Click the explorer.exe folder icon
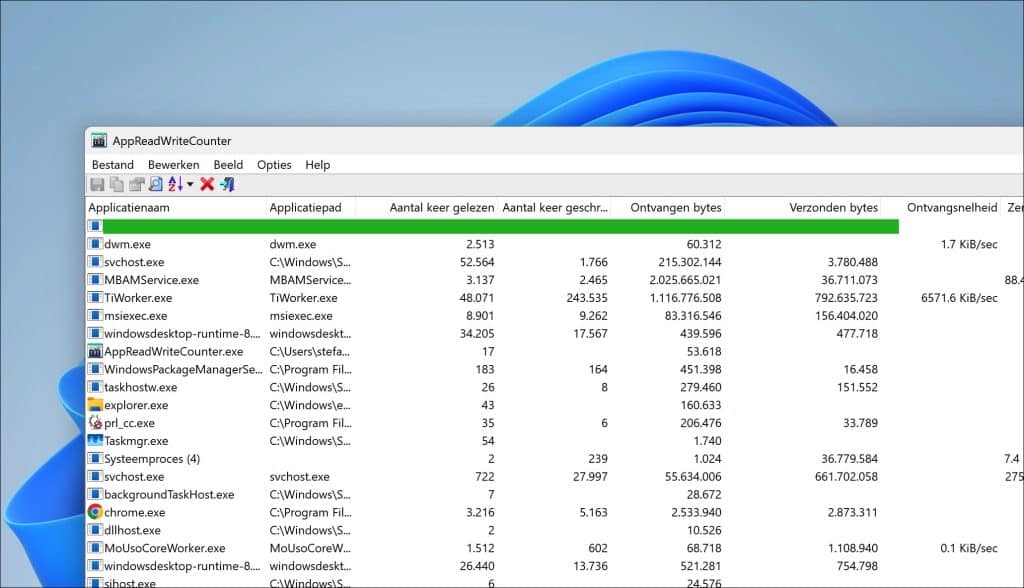 click(x=95, y=405)
